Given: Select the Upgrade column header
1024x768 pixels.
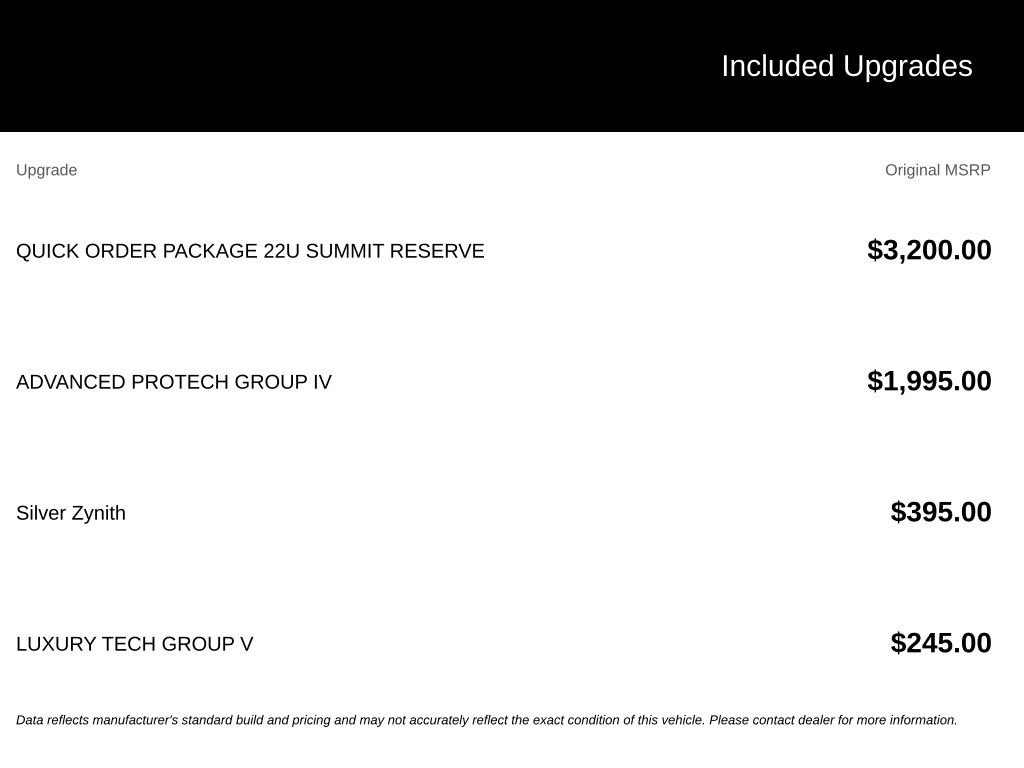Looking at the screenshot, I should click(46, 170).
